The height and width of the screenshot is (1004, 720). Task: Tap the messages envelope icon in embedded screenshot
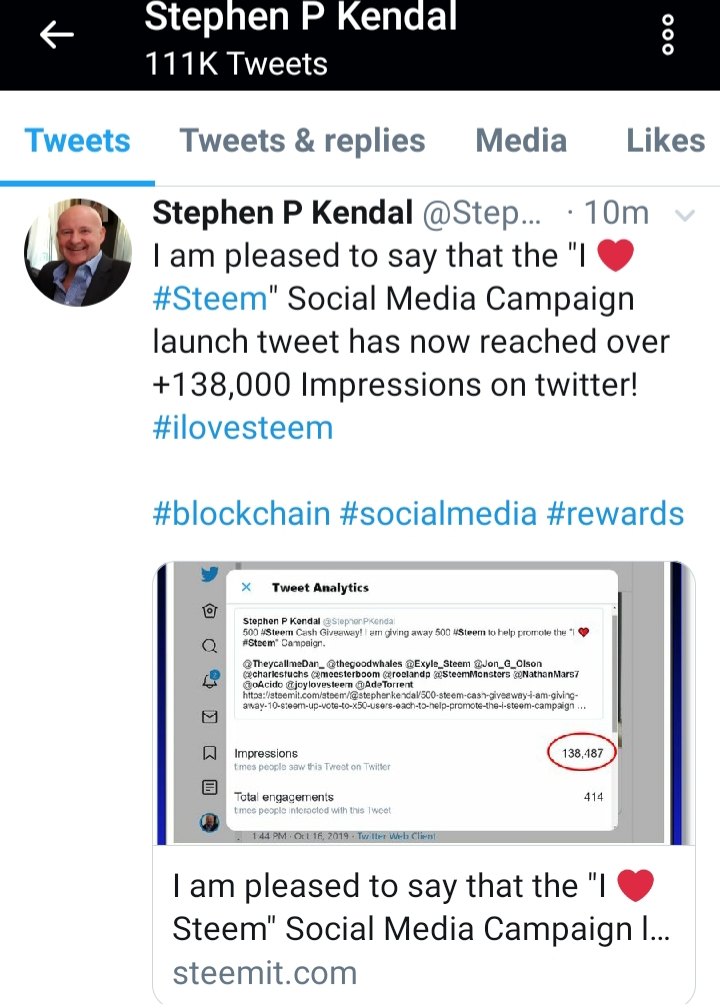click(x=209, y=717)
